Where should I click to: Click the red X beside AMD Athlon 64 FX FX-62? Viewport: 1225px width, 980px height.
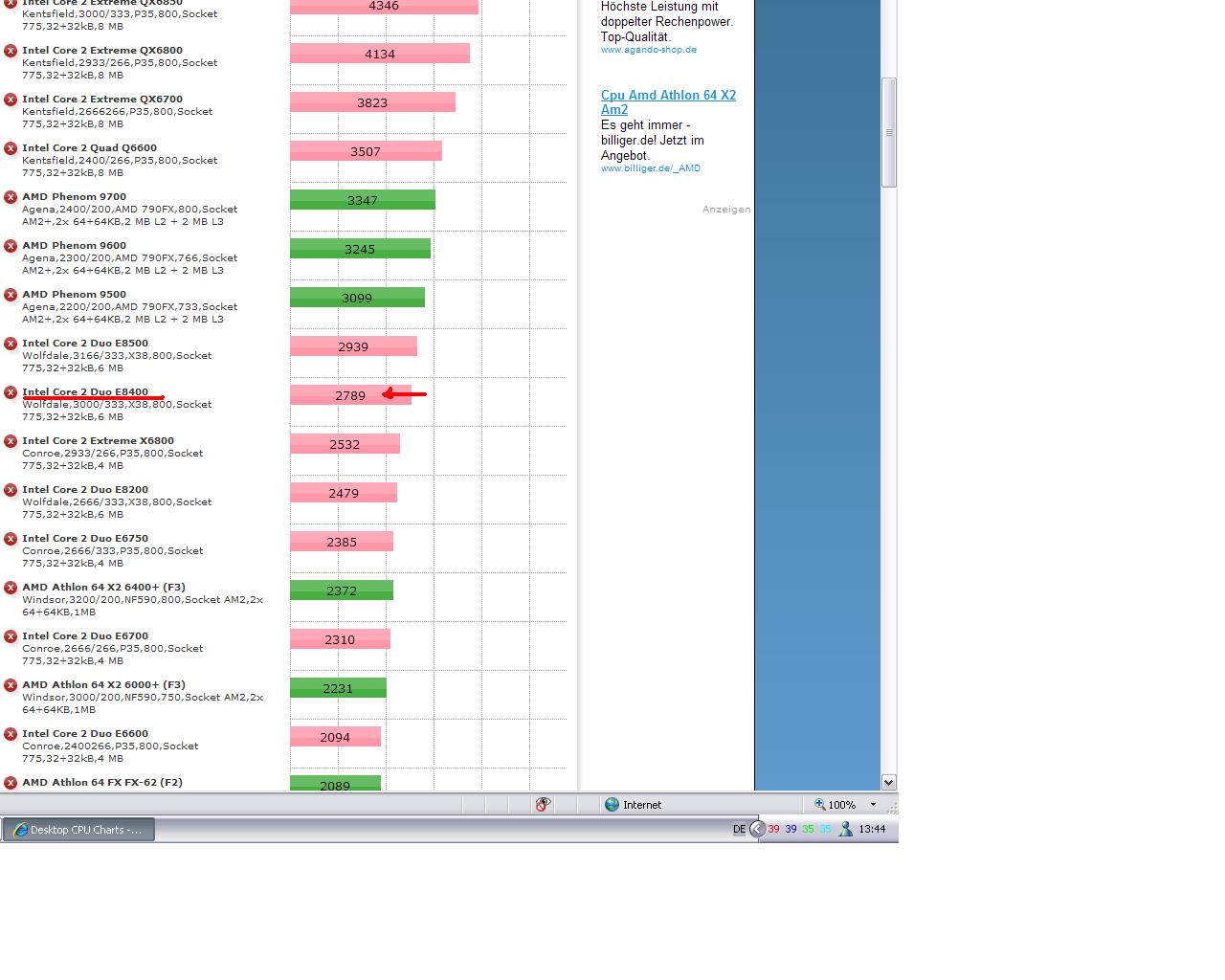(x=11, y=783)
